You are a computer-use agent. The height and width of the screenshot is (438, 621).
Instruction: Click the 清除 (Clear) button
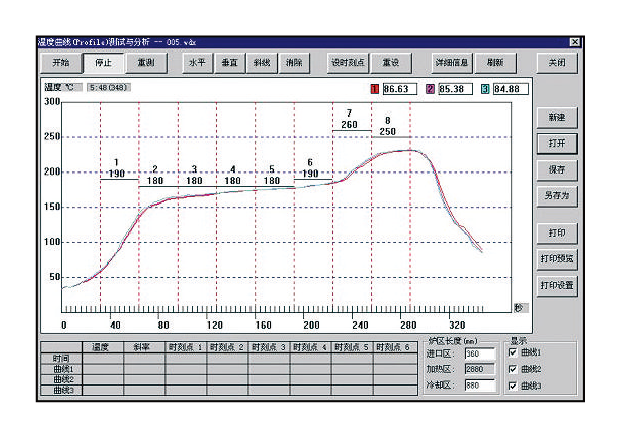(293, 62)
